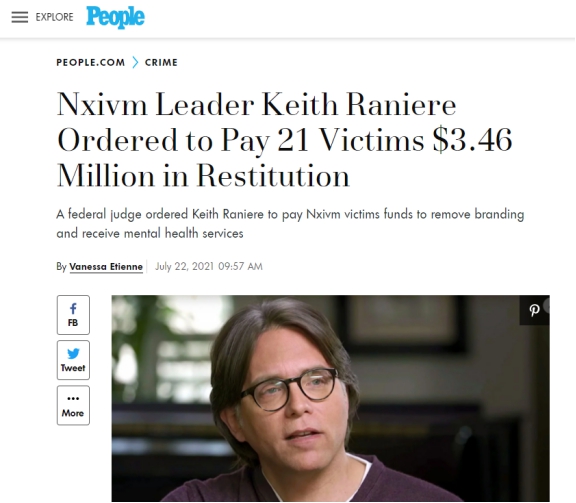Click the federal judge summary text

[290, 223]
